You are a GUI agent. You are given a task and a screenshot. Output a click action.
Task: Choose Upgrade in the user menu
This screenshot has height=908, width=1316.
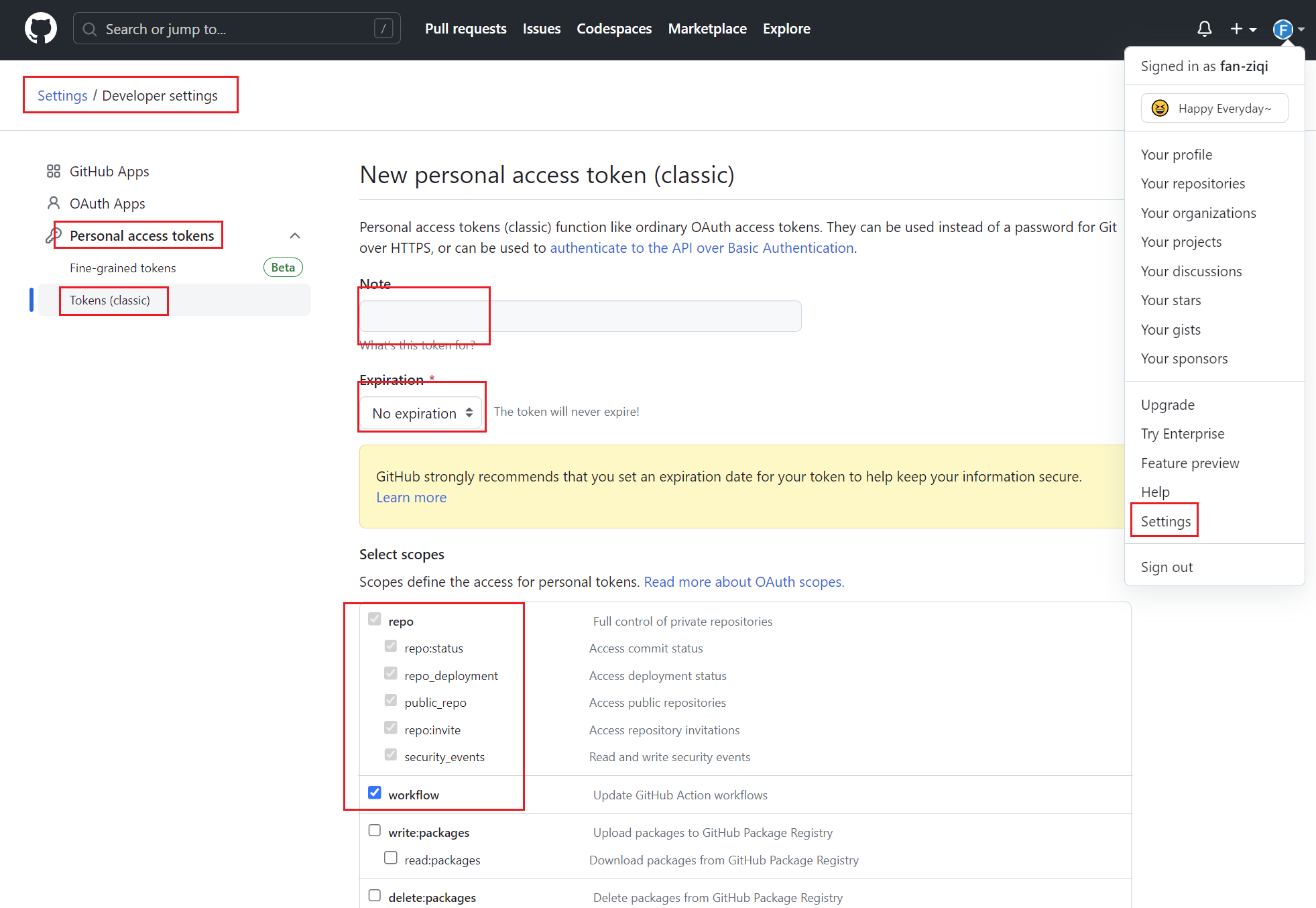1168,405
